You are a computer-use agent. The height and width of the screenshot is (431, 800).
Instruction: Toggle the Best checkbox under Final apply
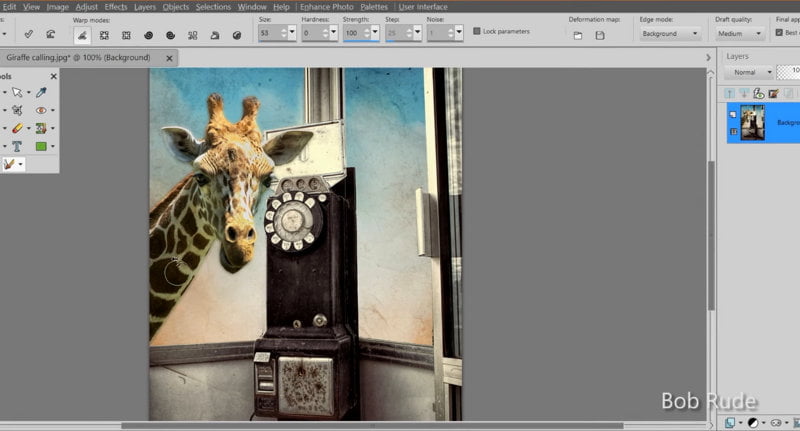780,33
